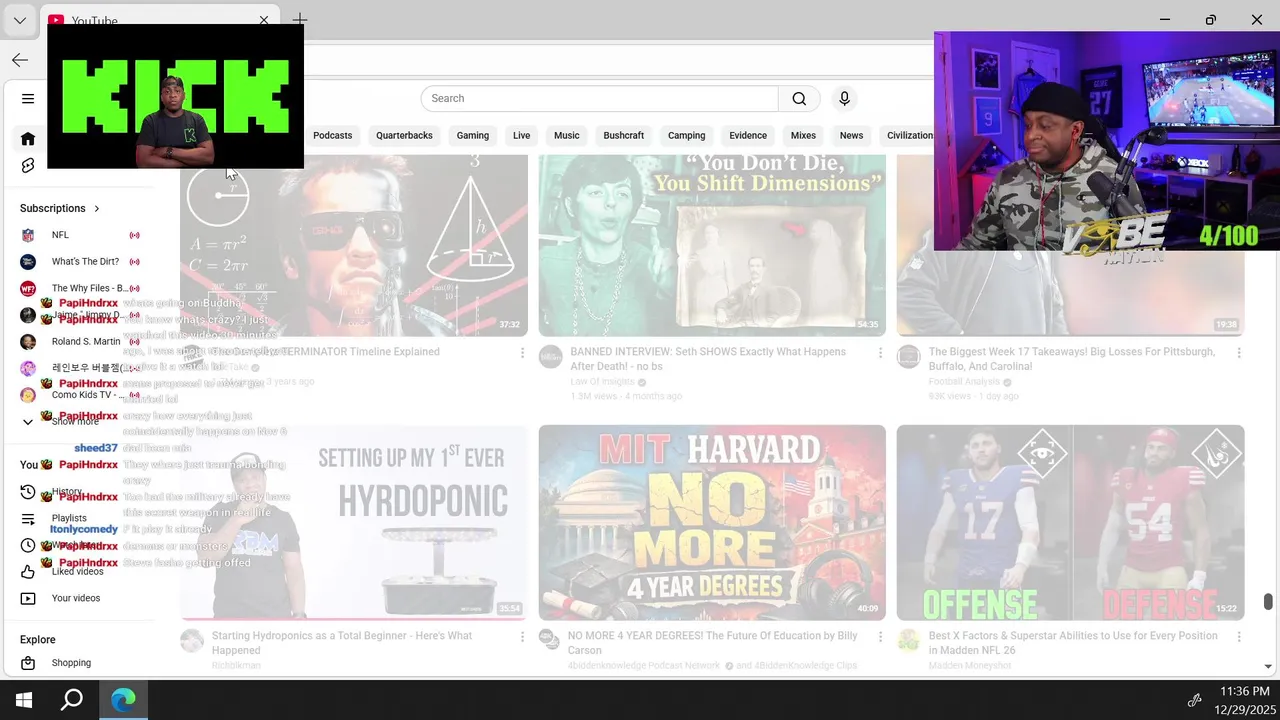The width and height of the screenshot is (1280, 720).
Task: Select the Live filter chip
Action: 521,135
